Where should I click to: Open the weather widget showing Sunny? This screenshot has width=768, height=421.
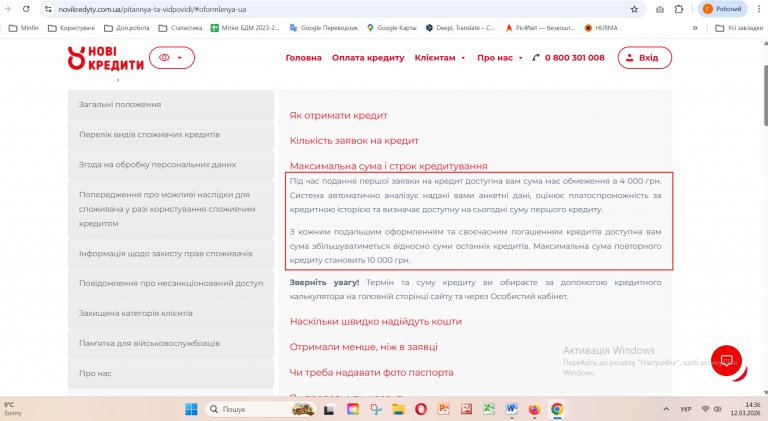coord(14,409)
